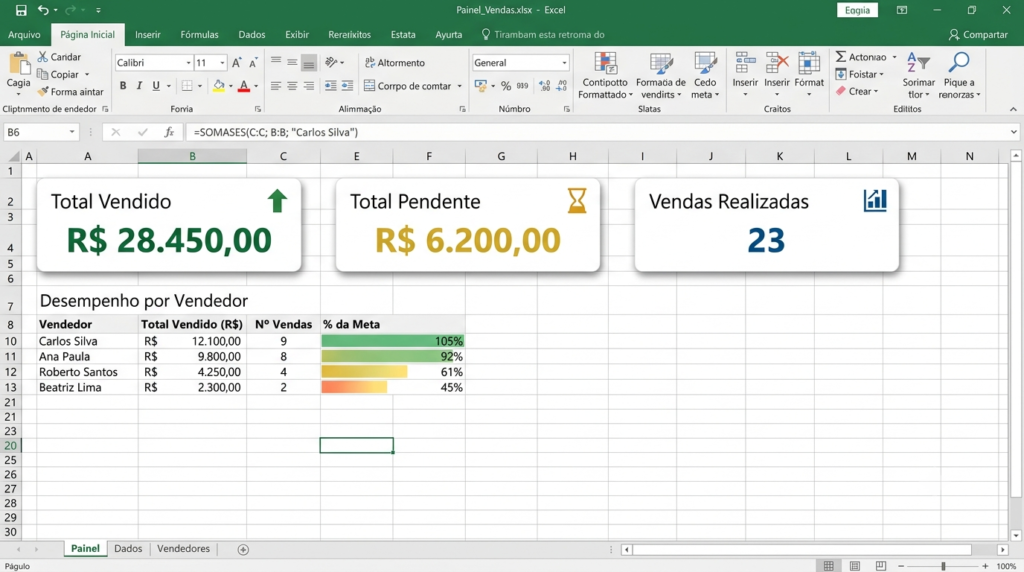Click the Altormento wrap text button

394,63
